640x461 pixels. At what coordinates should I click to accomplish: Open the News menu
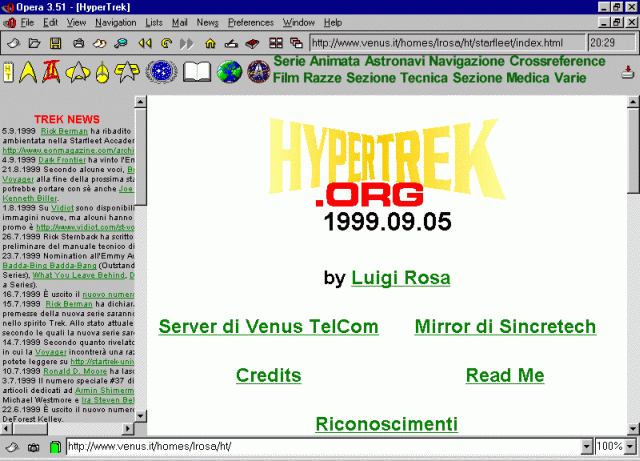click(x=207, y=22)
